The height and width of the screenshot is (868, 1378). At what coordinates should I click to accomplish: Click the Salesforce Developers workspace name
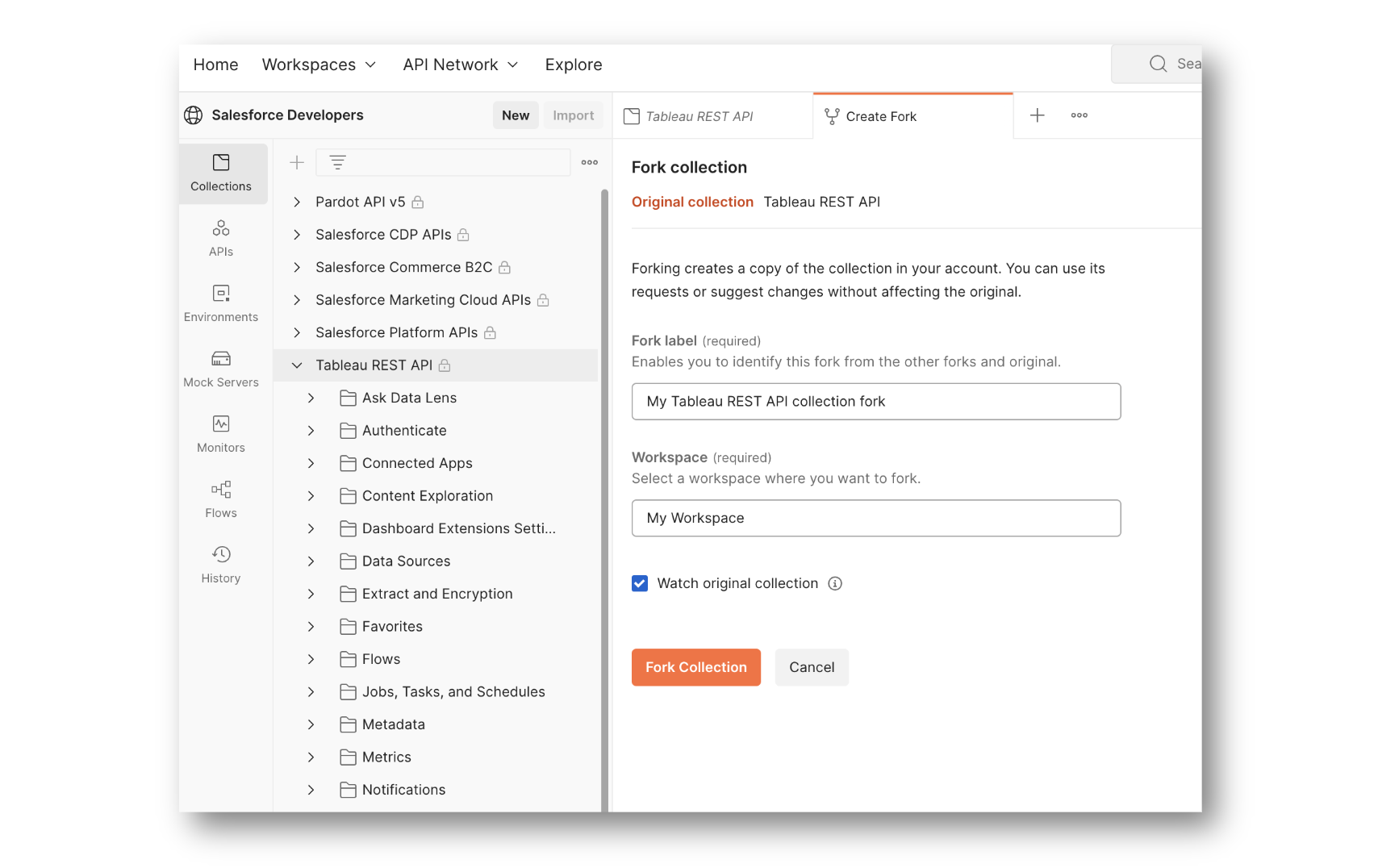(x=287, y=115)
